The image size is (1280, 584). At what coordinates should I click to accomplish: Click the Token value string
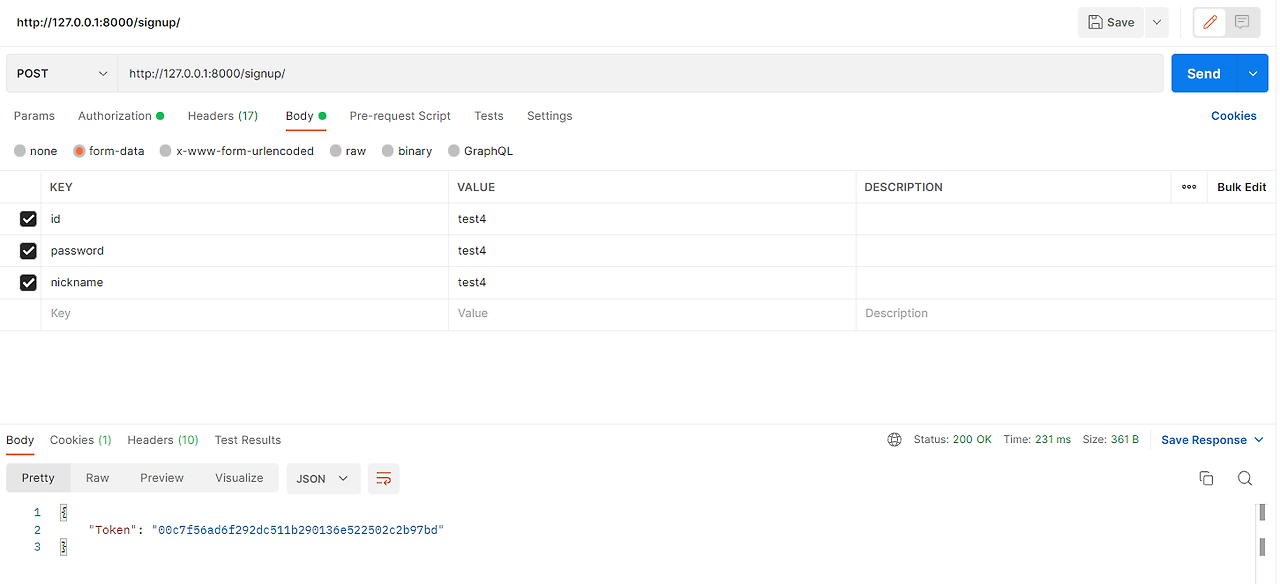pos(297,530)
